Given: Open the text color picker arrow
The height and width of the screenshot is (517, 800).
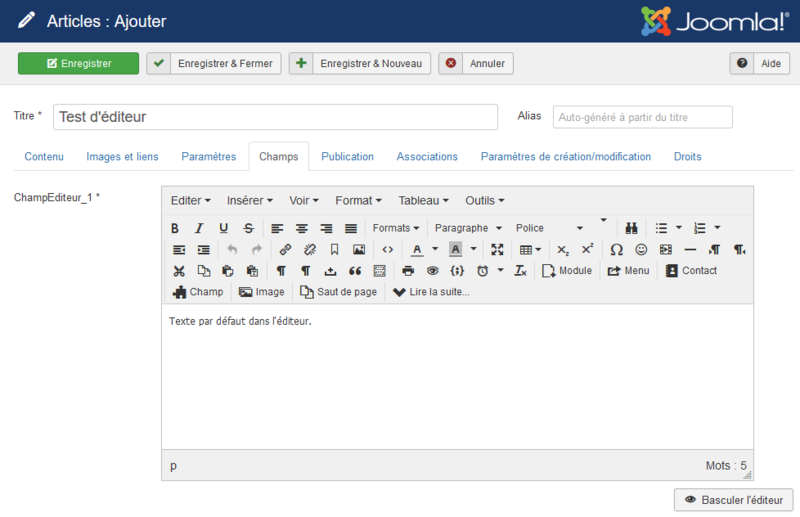Looking at the screenshot, I should (x=435, y=249).
